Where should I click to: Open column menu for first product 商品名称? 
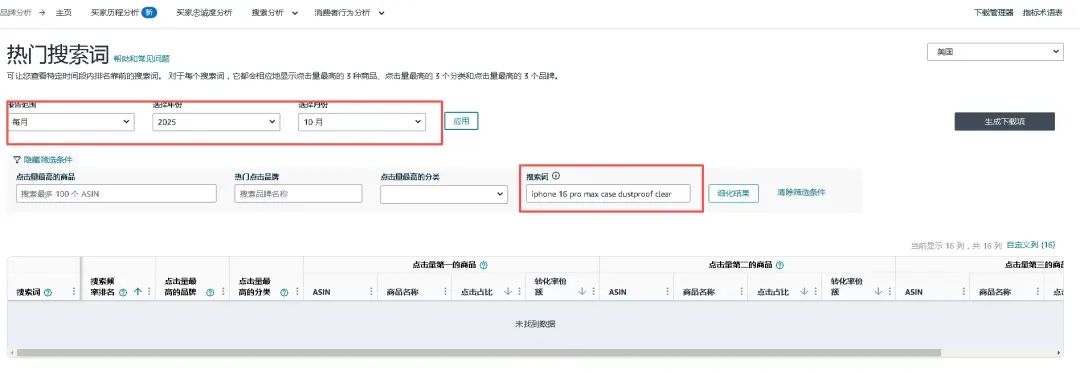[445, 292]
